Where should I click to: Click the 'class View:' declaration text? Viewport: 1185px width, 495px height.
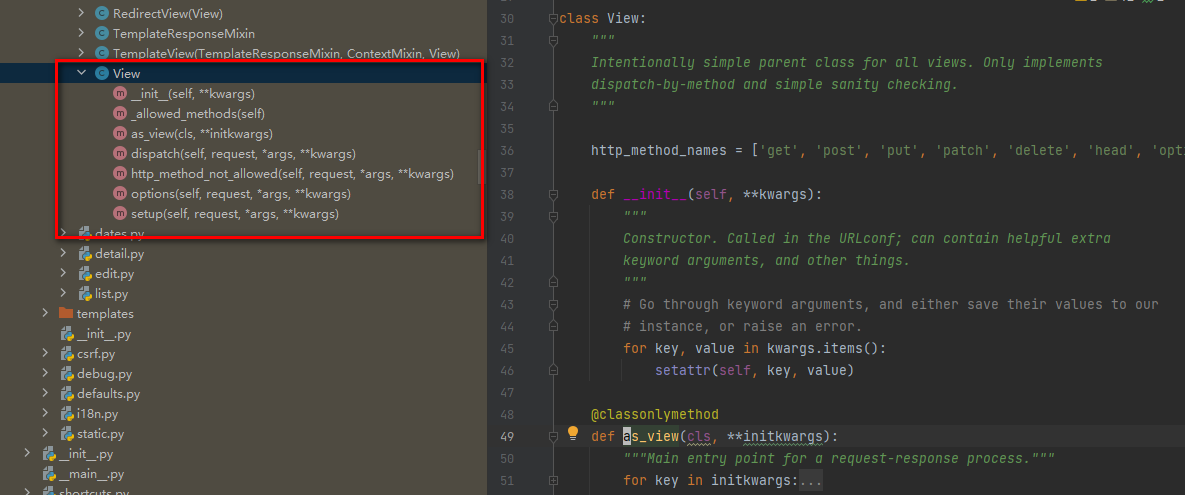coord(602,18)
